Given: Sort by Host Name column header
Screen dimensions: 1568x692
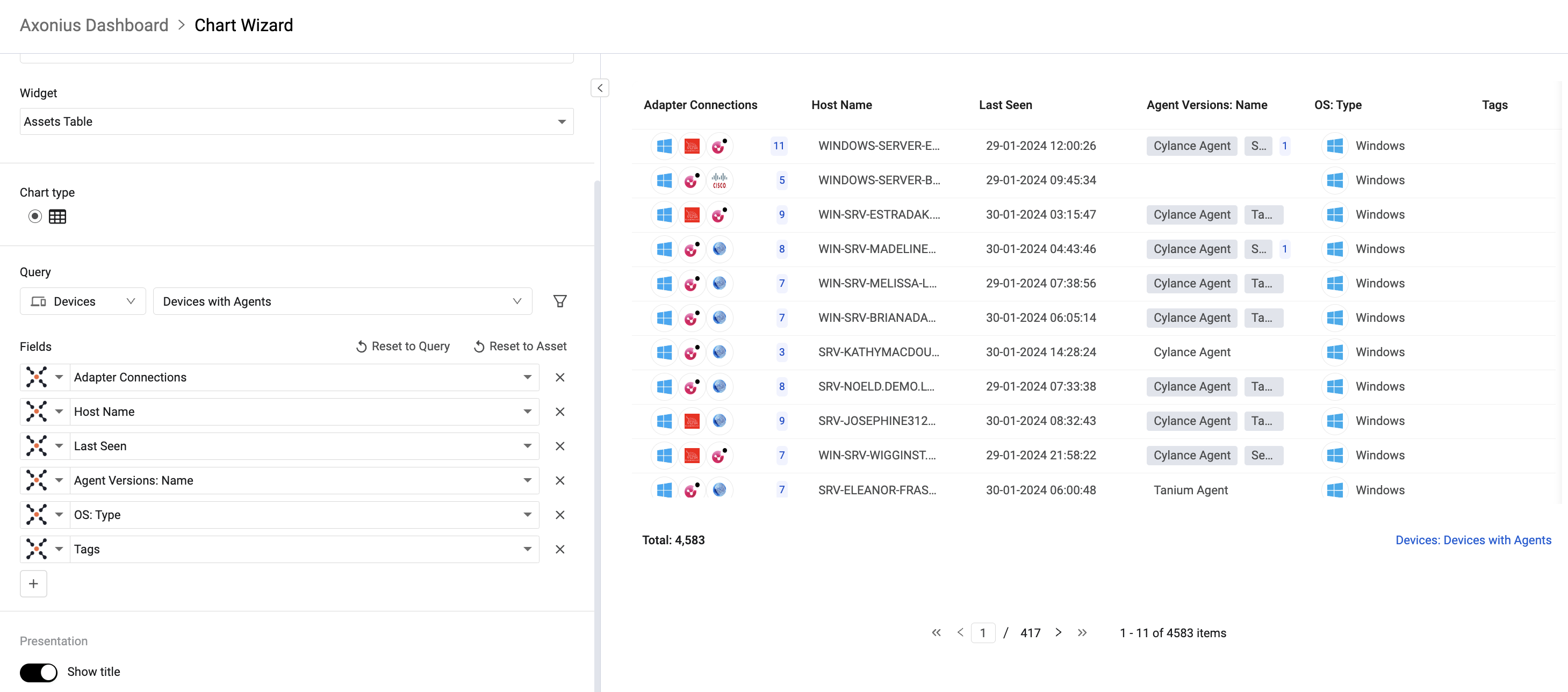Looking at the screenshot, I should point(841,105).
